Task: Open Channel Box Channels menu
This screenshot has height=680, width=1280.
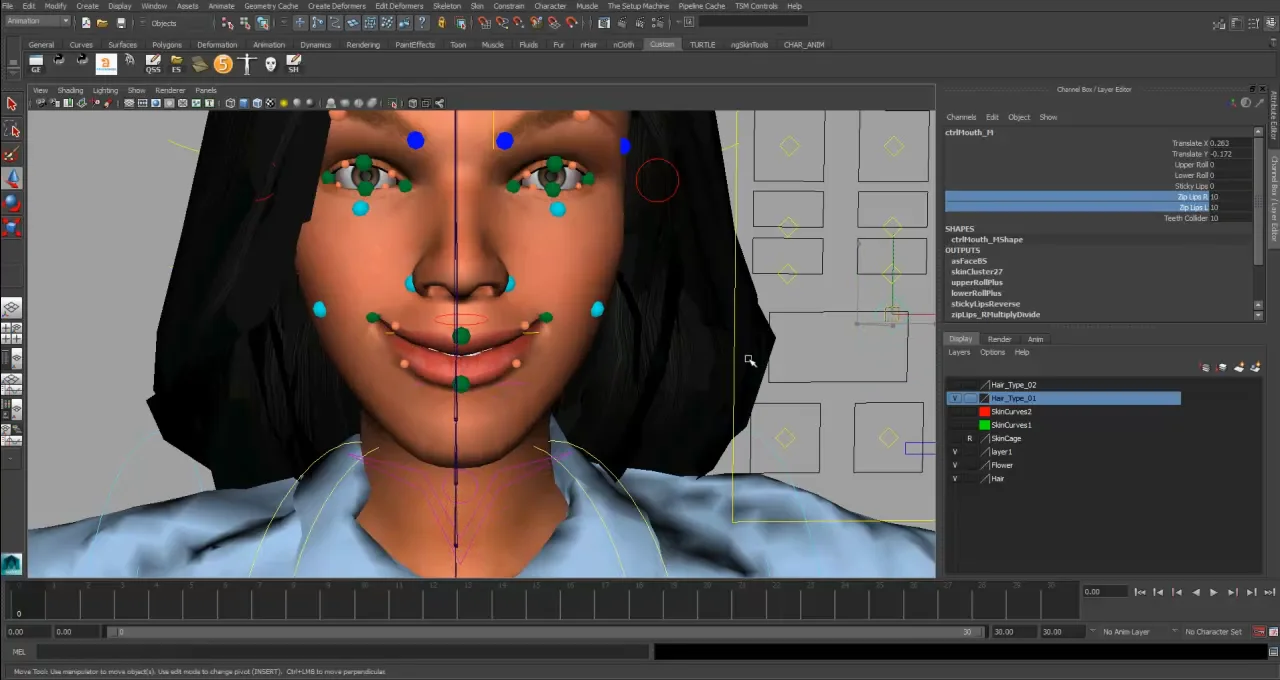Action: 961,117
